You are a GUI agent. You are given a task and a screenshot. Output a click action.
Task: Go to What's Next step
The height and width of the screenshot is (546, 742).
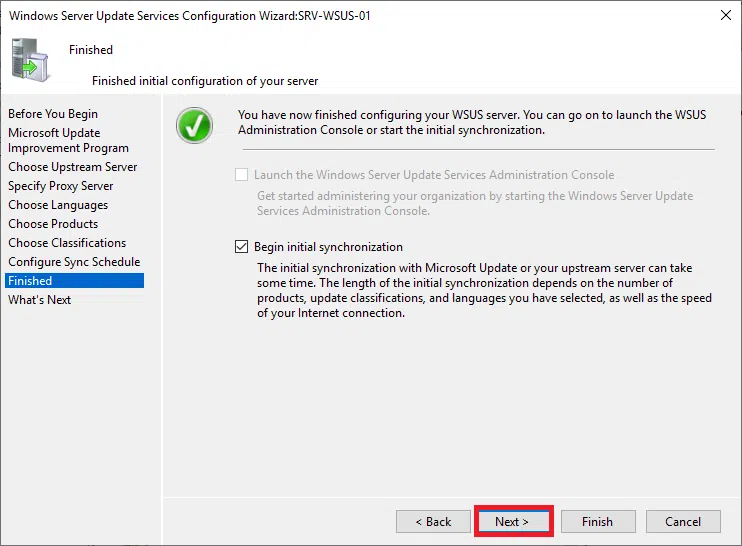point(40,300)
